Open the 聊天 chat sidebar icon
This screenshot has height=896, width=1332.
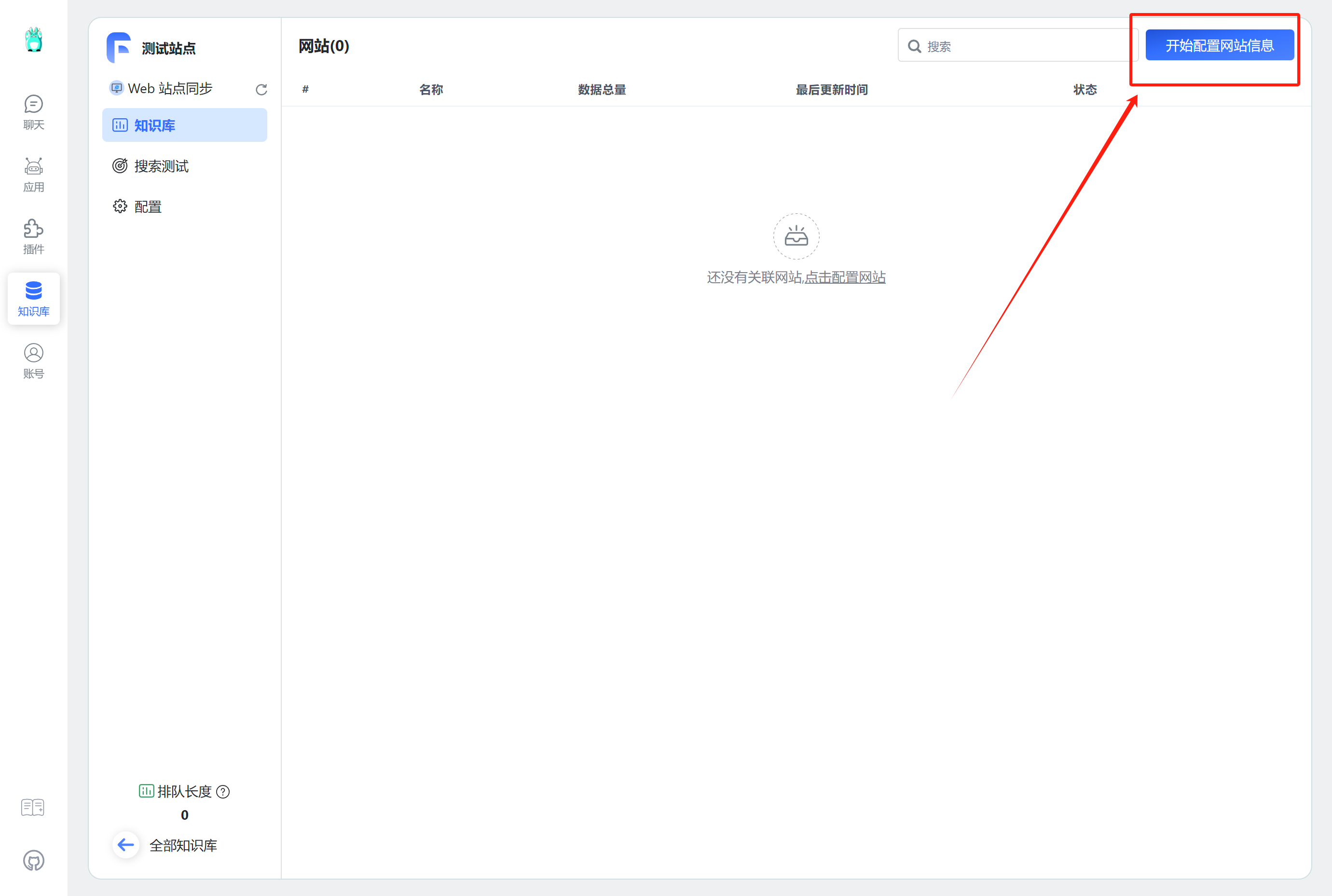click(x=34, y=112)
